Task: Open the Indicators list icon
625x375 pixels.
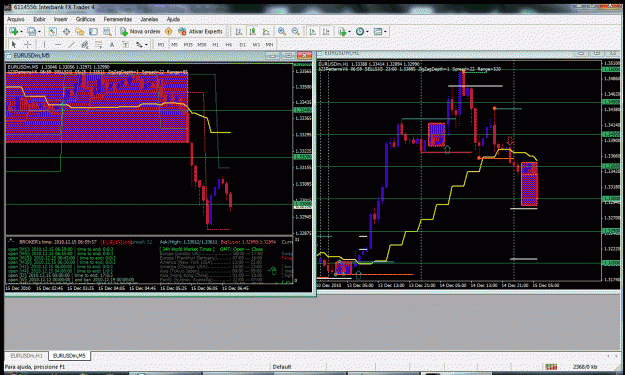Action: coord(342,31)
